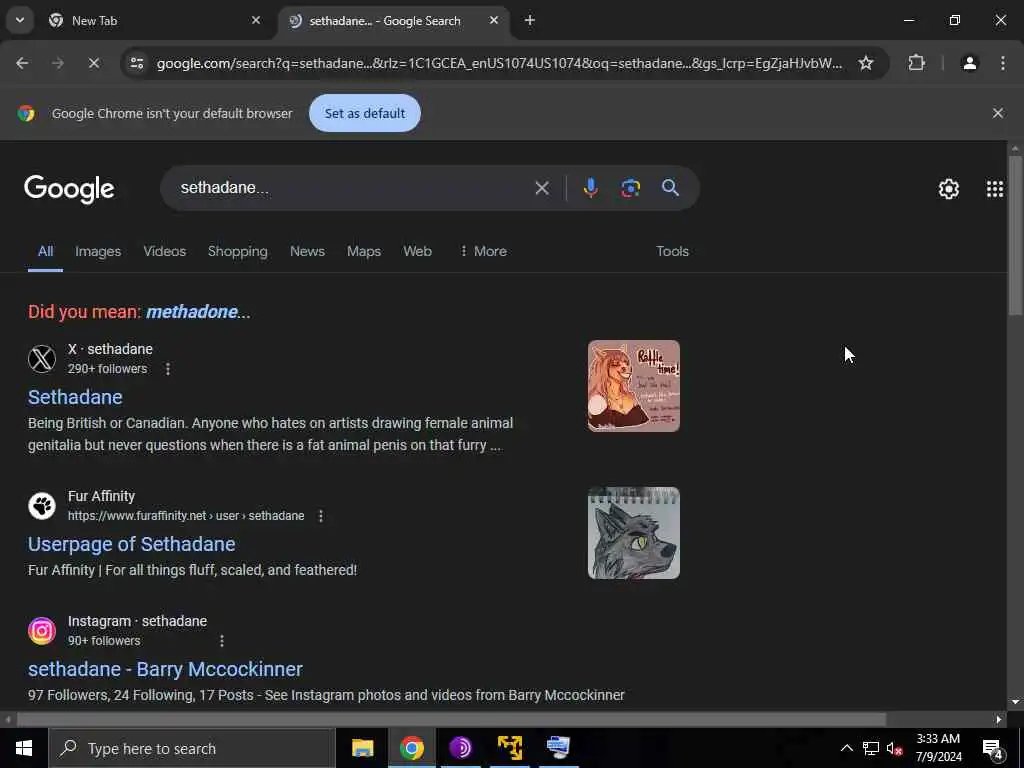
Task: Switch to News results
Action: tap(307, 251)
